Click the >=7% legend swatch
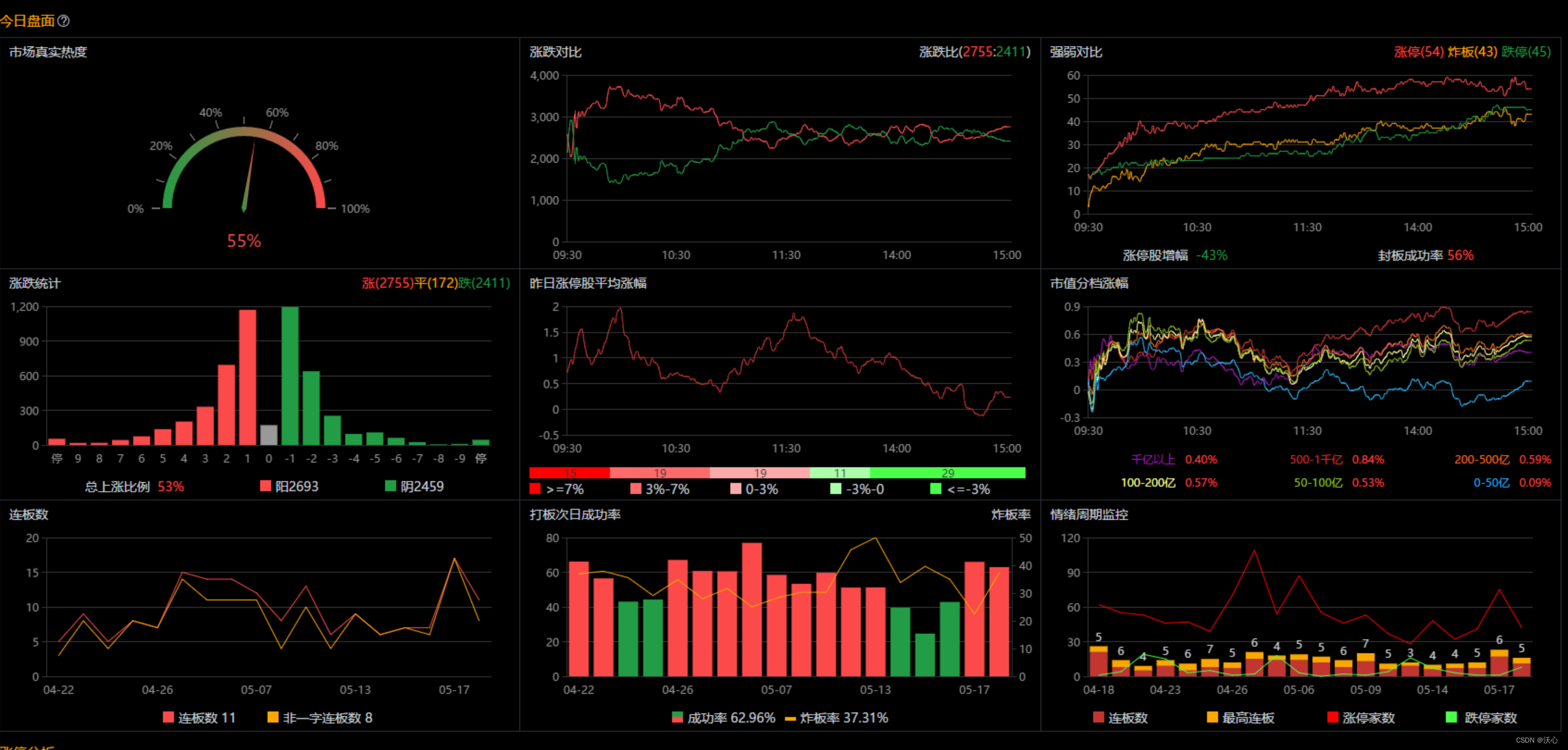Image resolution: width=1568 pixels, height=750 pixels. click(535, 489)
